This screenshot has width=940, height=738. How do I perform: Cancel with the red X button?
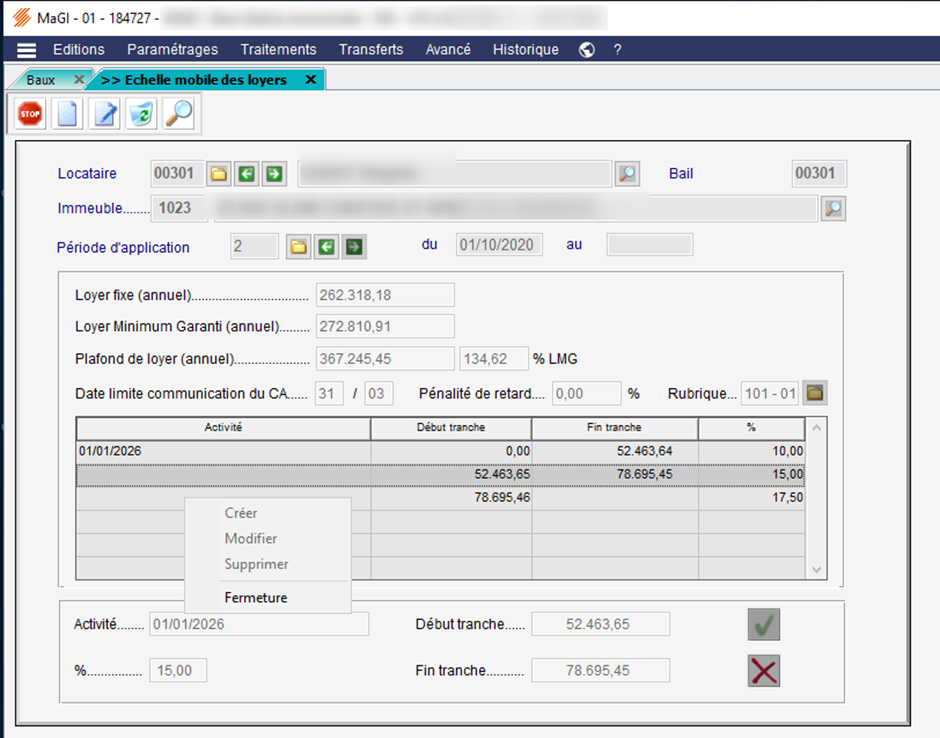coord(764,671)
